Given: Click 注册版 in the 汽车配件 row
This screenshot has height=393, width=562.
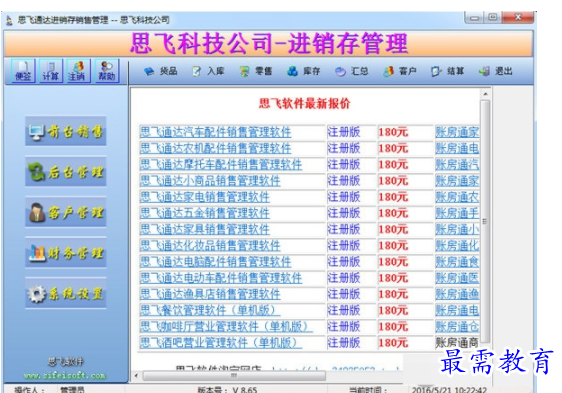Looking at the screenshot, I should pos(343,132).
